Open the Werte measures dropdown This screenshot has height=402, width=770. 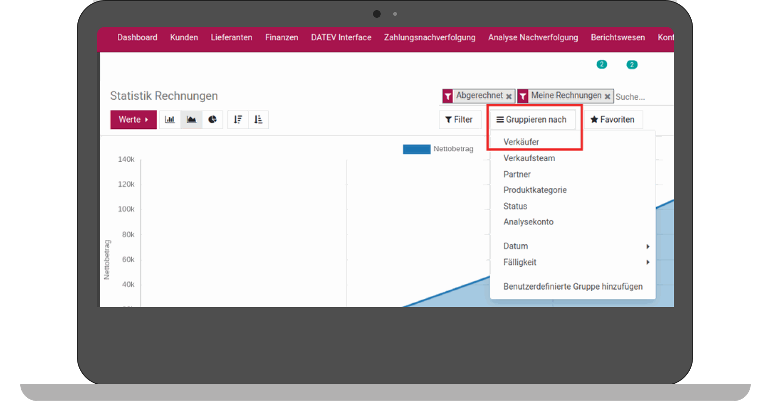pos(133,120)
